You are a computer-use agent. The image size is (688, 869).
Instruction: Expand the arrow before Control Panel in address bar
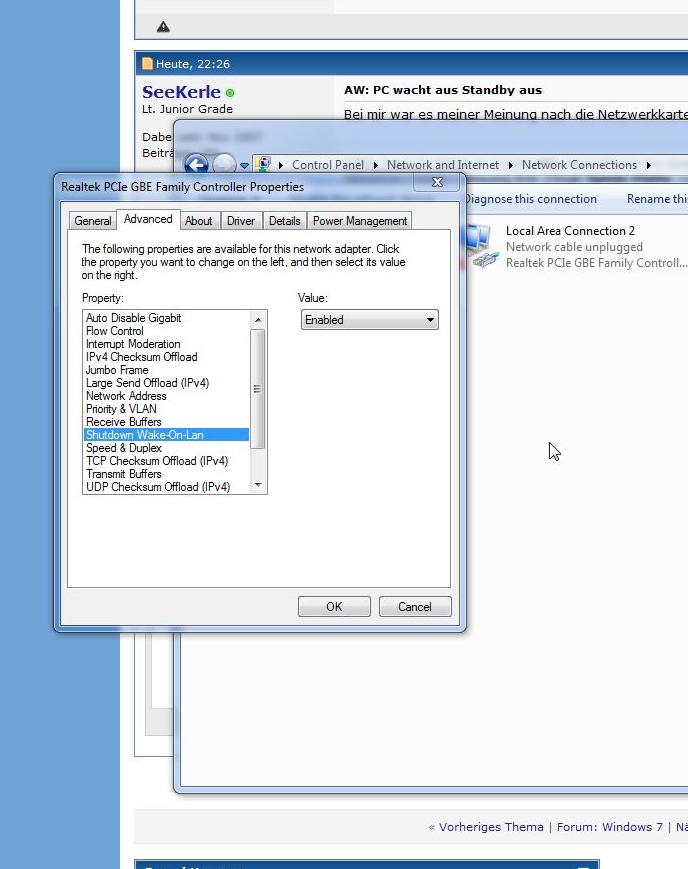[281, 165]
